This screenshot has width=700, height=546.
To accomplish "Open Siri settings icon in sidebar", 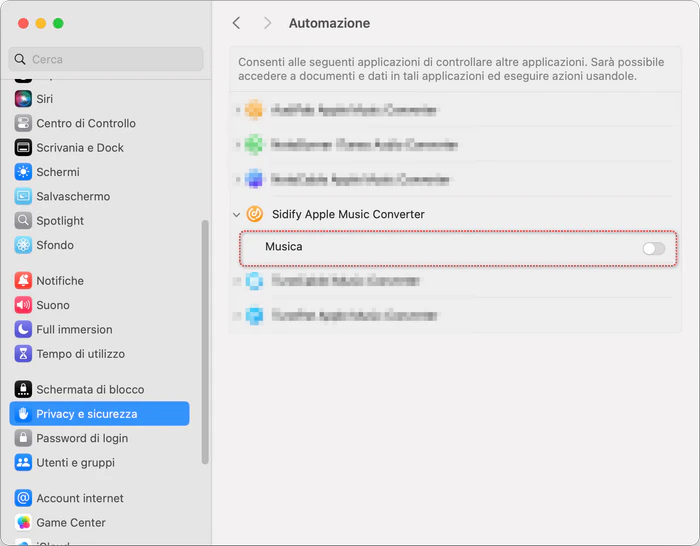I will (x=23, y=99).
